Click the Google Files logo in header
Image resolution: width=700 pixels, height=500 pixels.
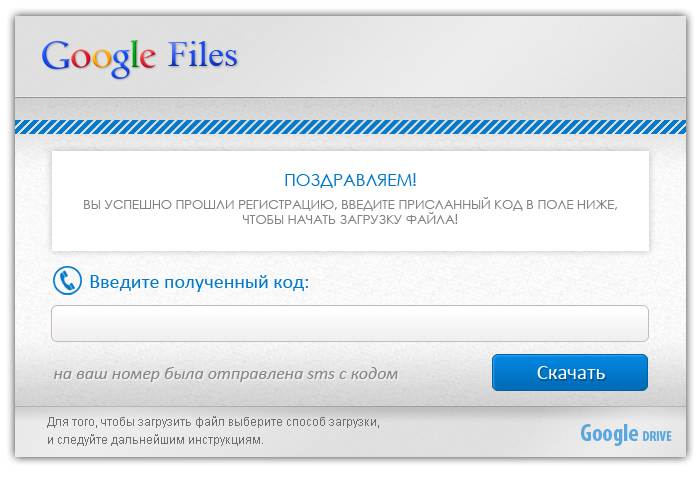pos(139,55)
